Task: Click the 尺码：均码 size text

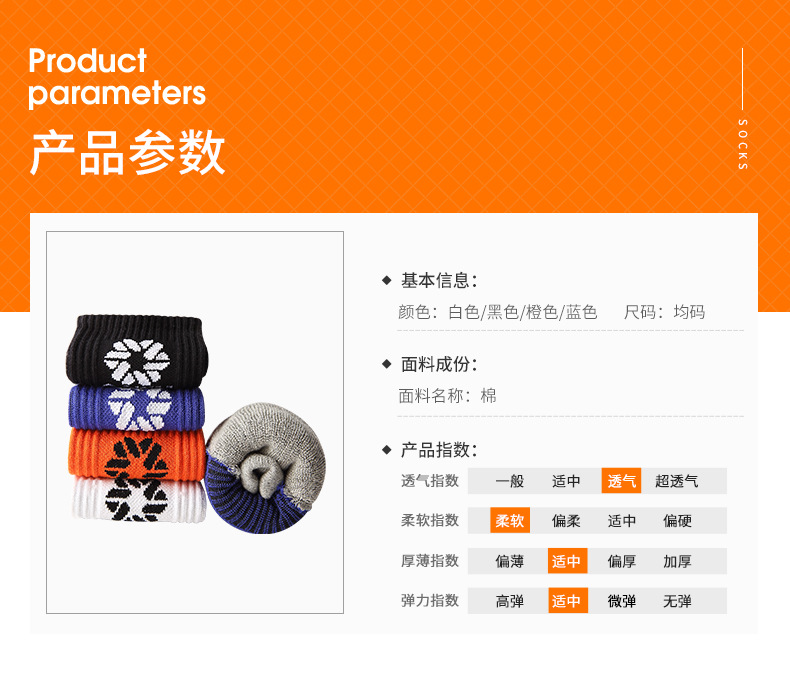Action: 664,312
